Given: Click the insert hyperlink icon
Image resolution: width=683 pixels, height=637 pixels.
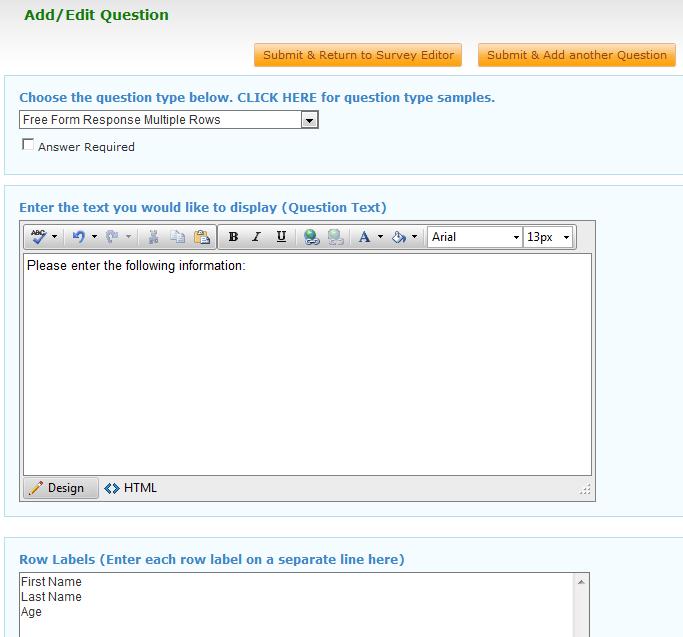Looking at the screenshot, I should click(311, 237).
